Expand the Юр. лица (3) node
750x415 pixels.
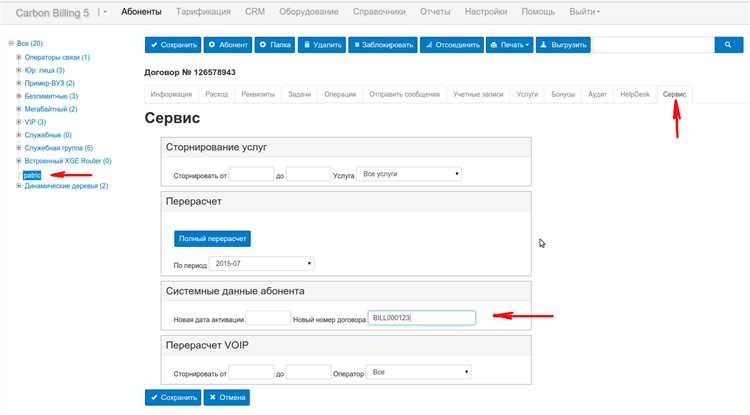19,70
